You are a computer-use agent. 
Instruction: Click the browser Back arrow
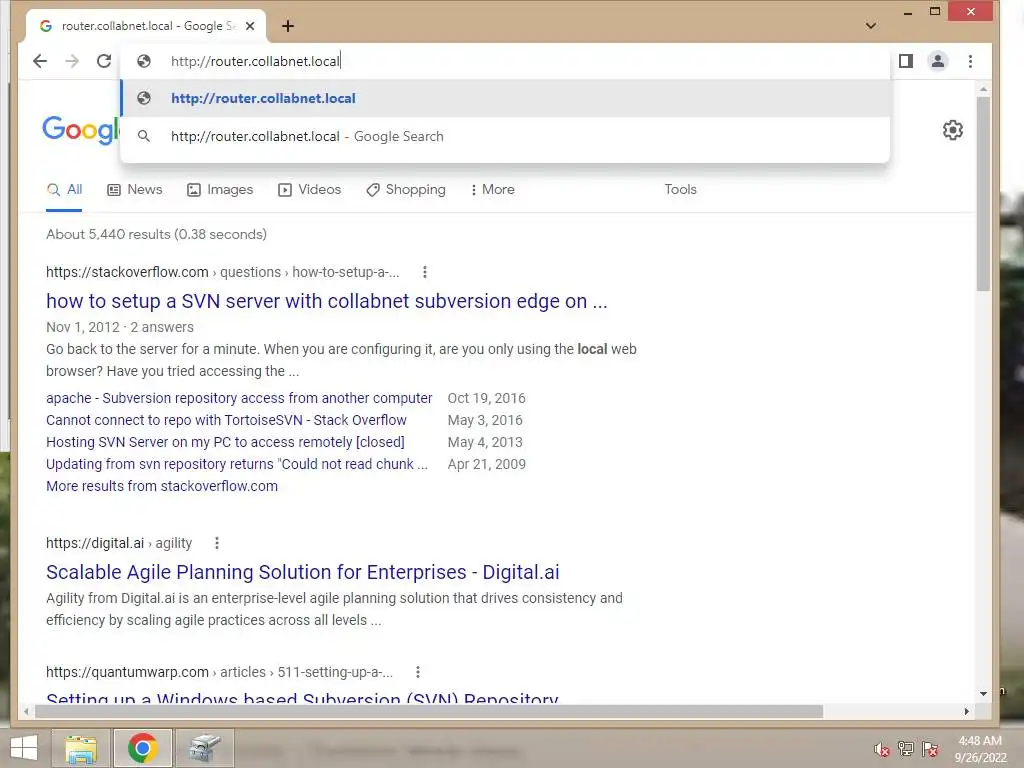(40, 61)
